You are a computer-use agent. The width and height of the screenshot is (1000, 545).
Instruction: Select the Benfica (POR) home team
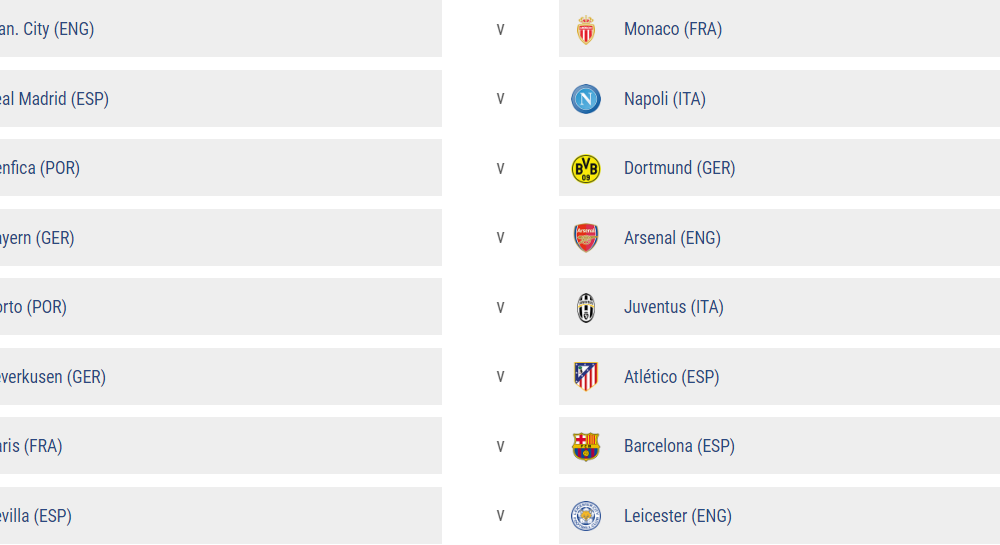[39, 168]
